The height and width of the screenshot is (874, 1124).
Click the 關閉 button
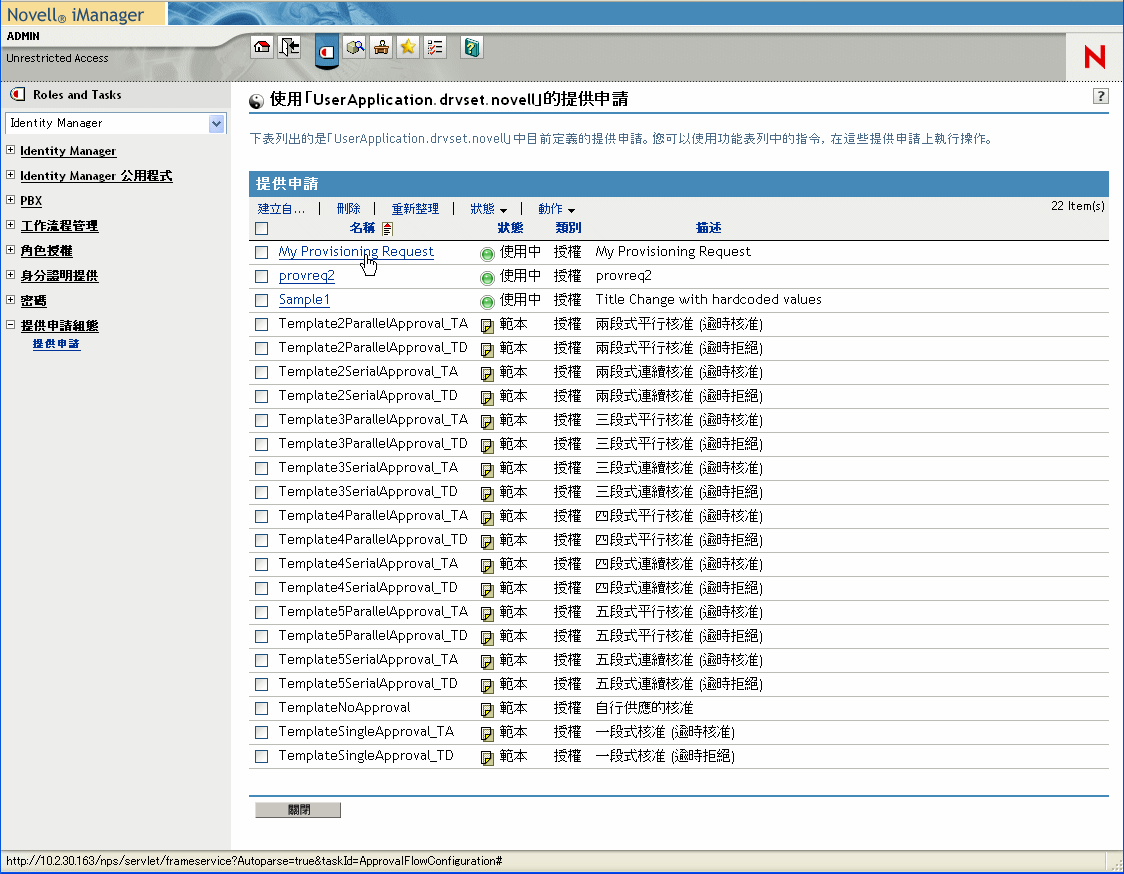(298, 809)
